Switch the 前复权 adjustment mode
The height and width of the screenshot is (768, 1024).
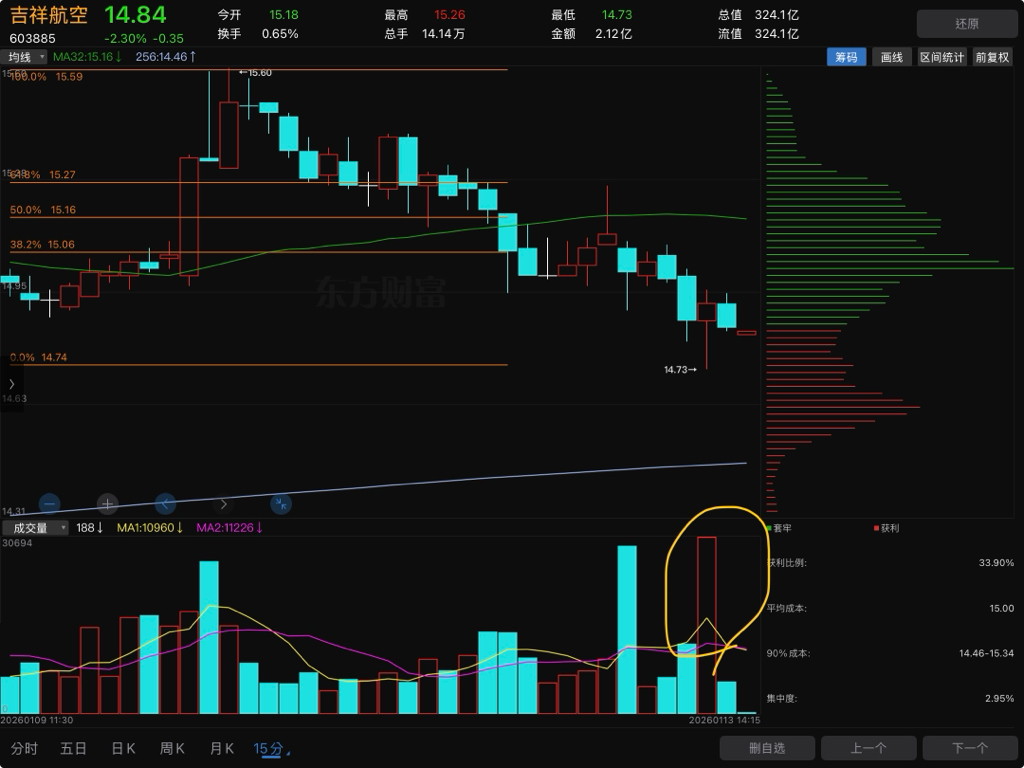coord(992,57)
